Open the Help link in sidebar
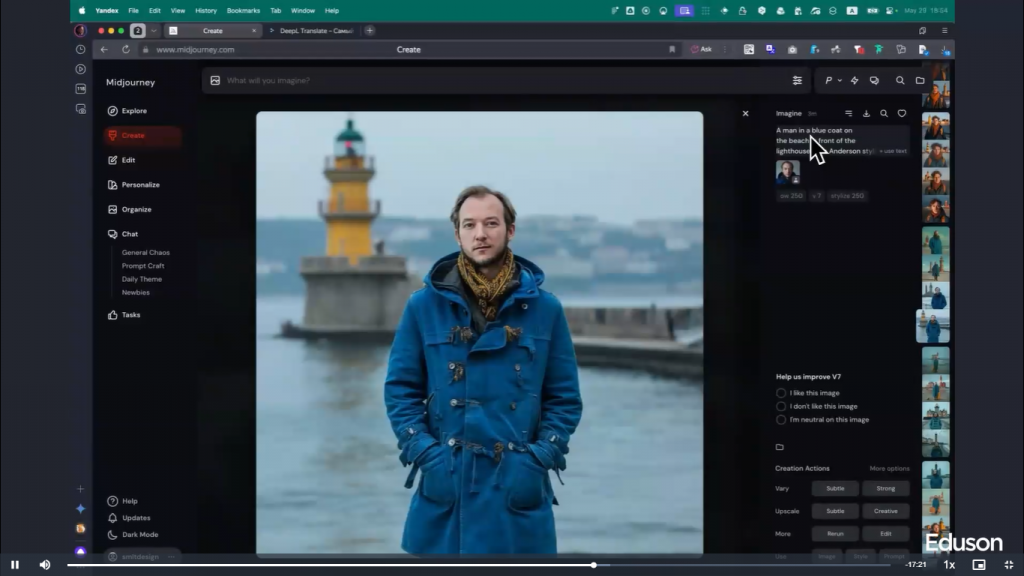This screenshot has width=1024, height=576. click(123, 501)
